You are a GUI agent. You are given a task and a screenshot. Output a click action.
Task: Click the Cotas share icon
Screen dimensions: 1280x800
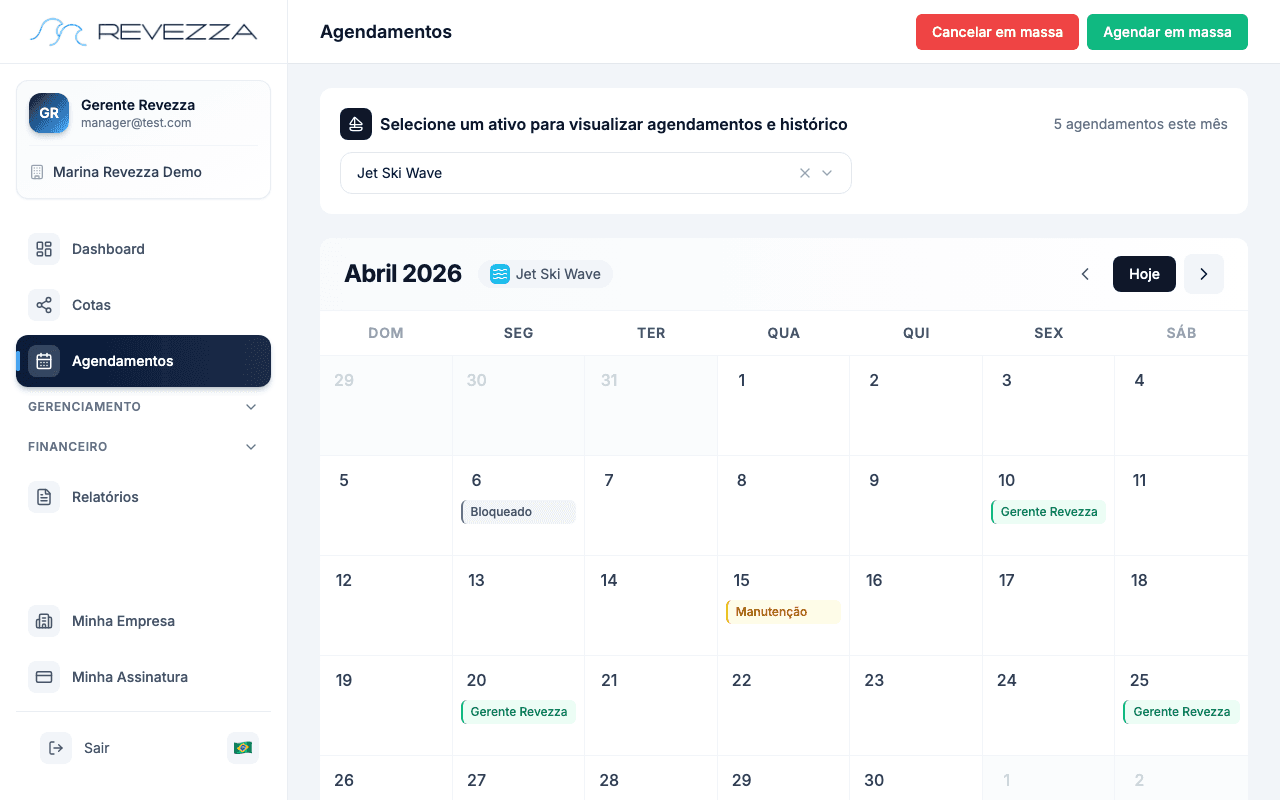[44, 305]
